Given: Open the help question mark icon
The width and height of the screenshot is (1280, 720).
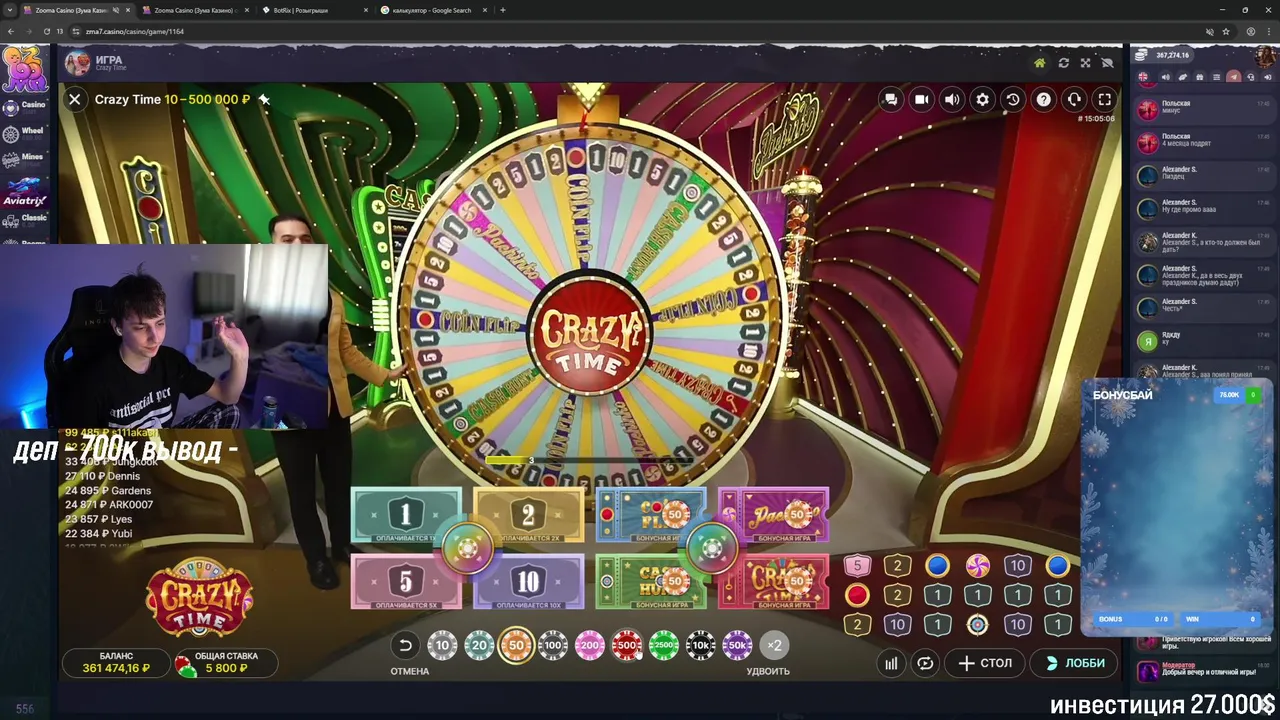Looking at the screenshot, I should (x=1044, y=99).
